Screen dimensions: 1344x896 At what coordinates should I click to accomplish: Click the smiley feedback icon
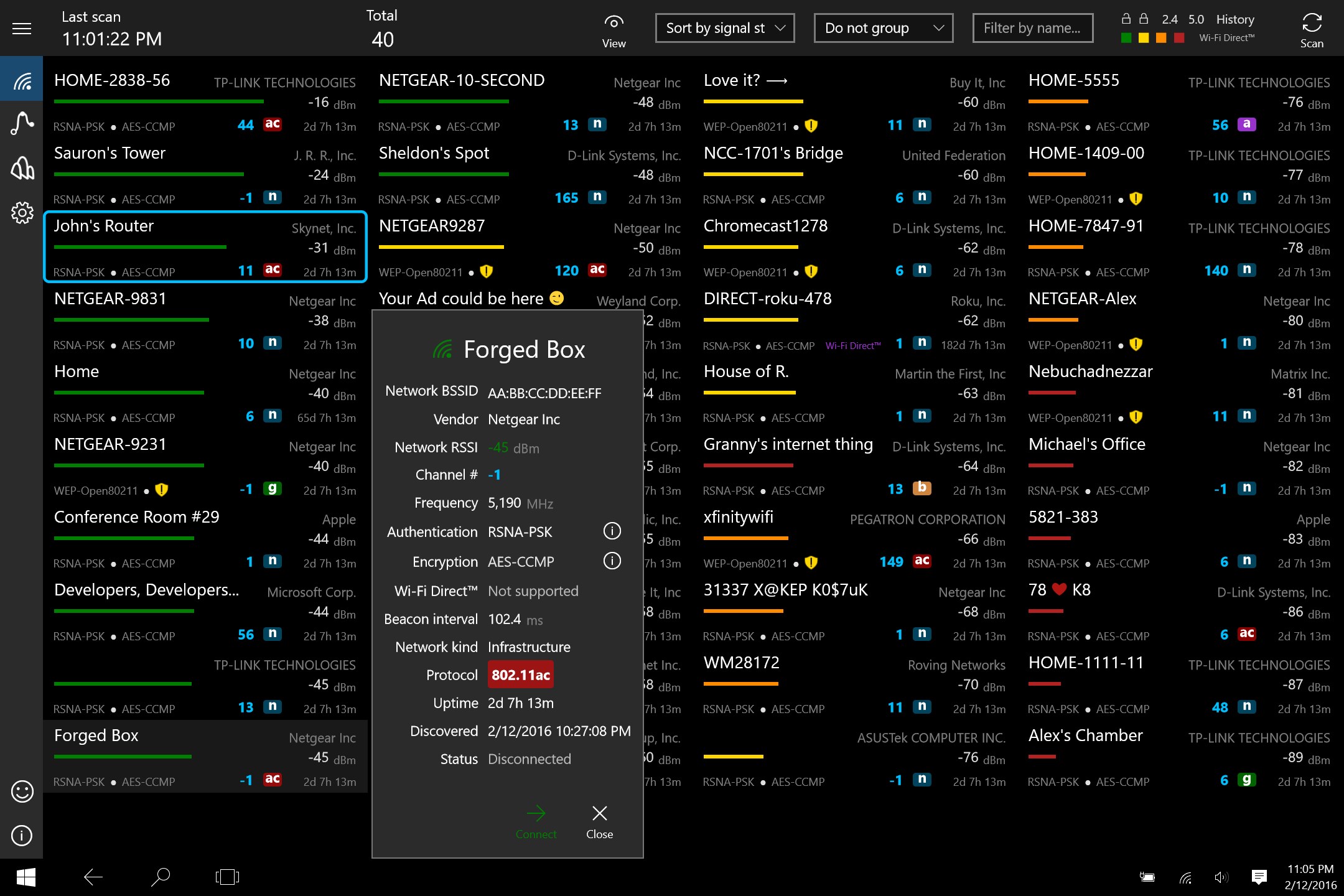(x=22, y=791)
